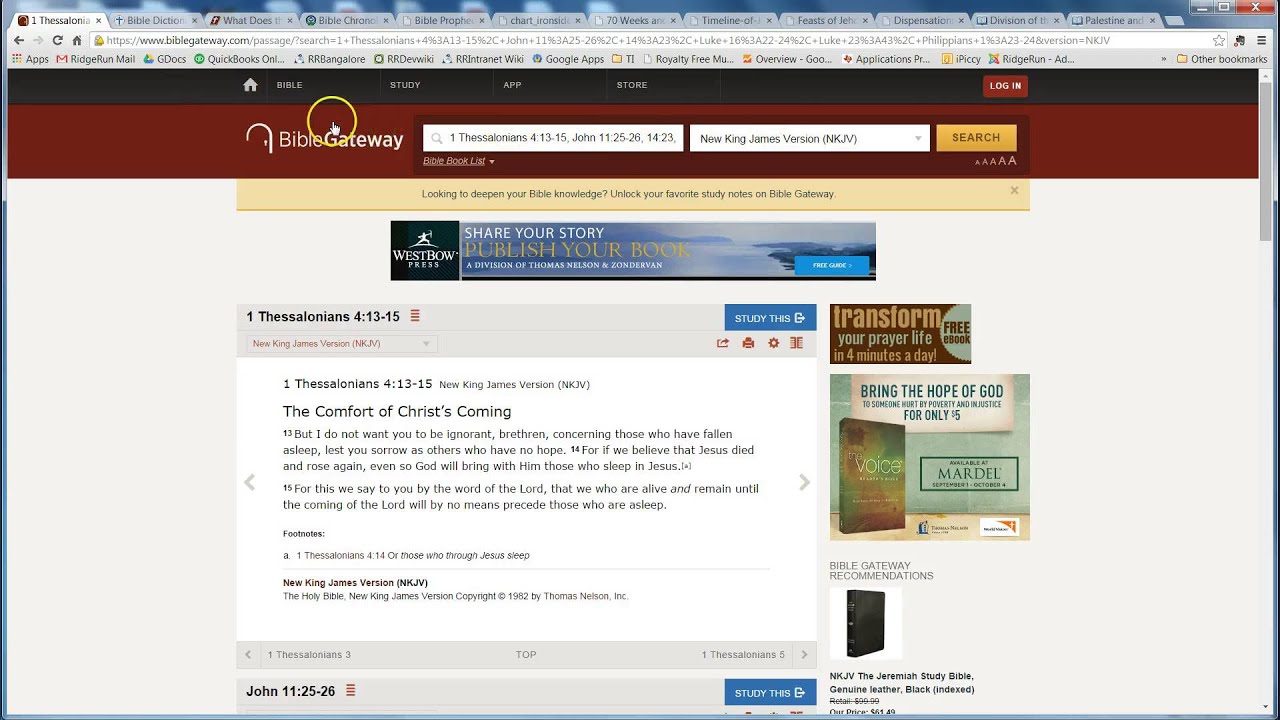Screen dimensions: 1280x720
Task: Click STUDY THIS for 1 Thessalonians
Action: pyautogui.click(x=770, y=318)
